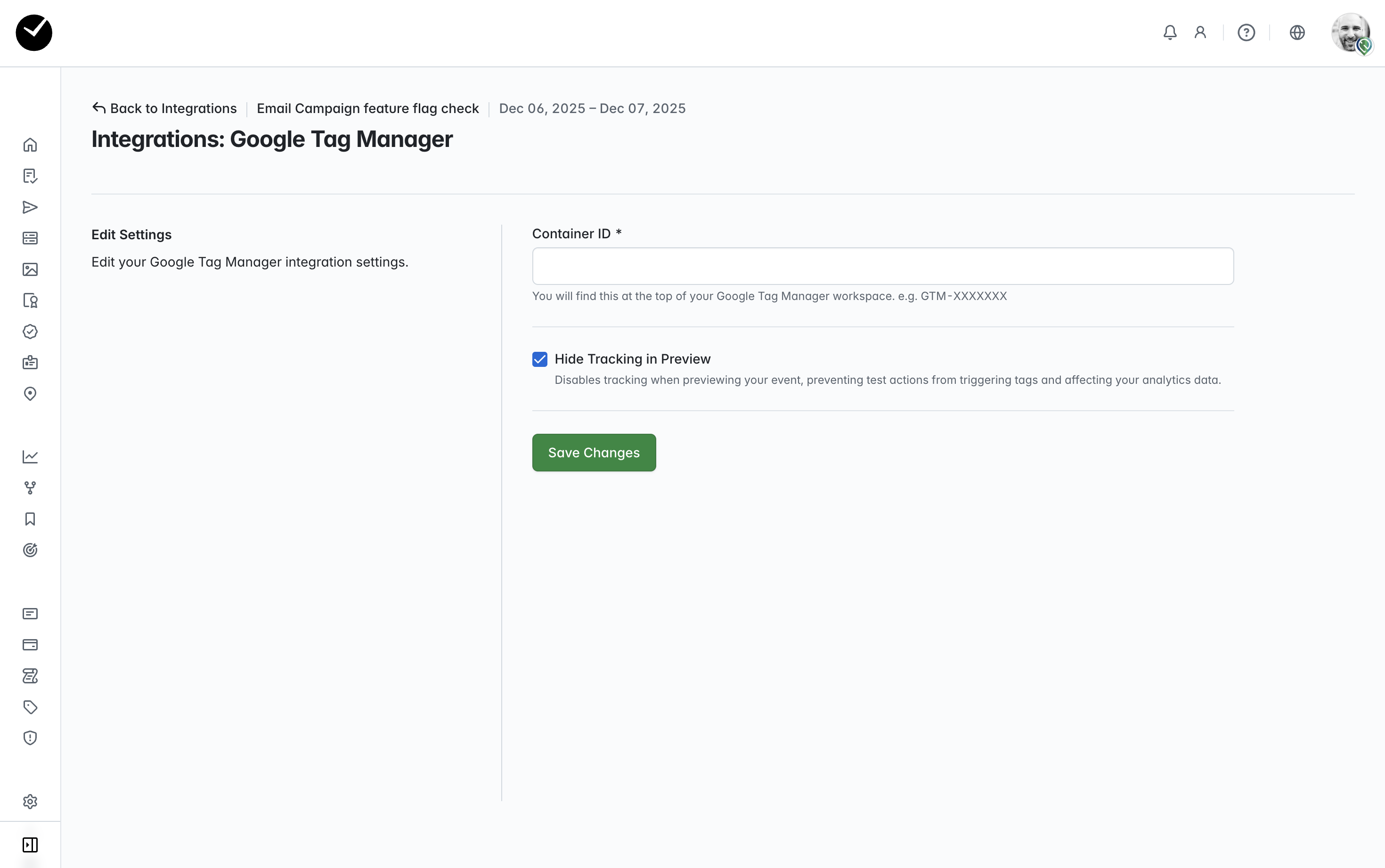
Task: Click the notifications bell icon
Action: pyautogui.click(x=1170, y=32)
